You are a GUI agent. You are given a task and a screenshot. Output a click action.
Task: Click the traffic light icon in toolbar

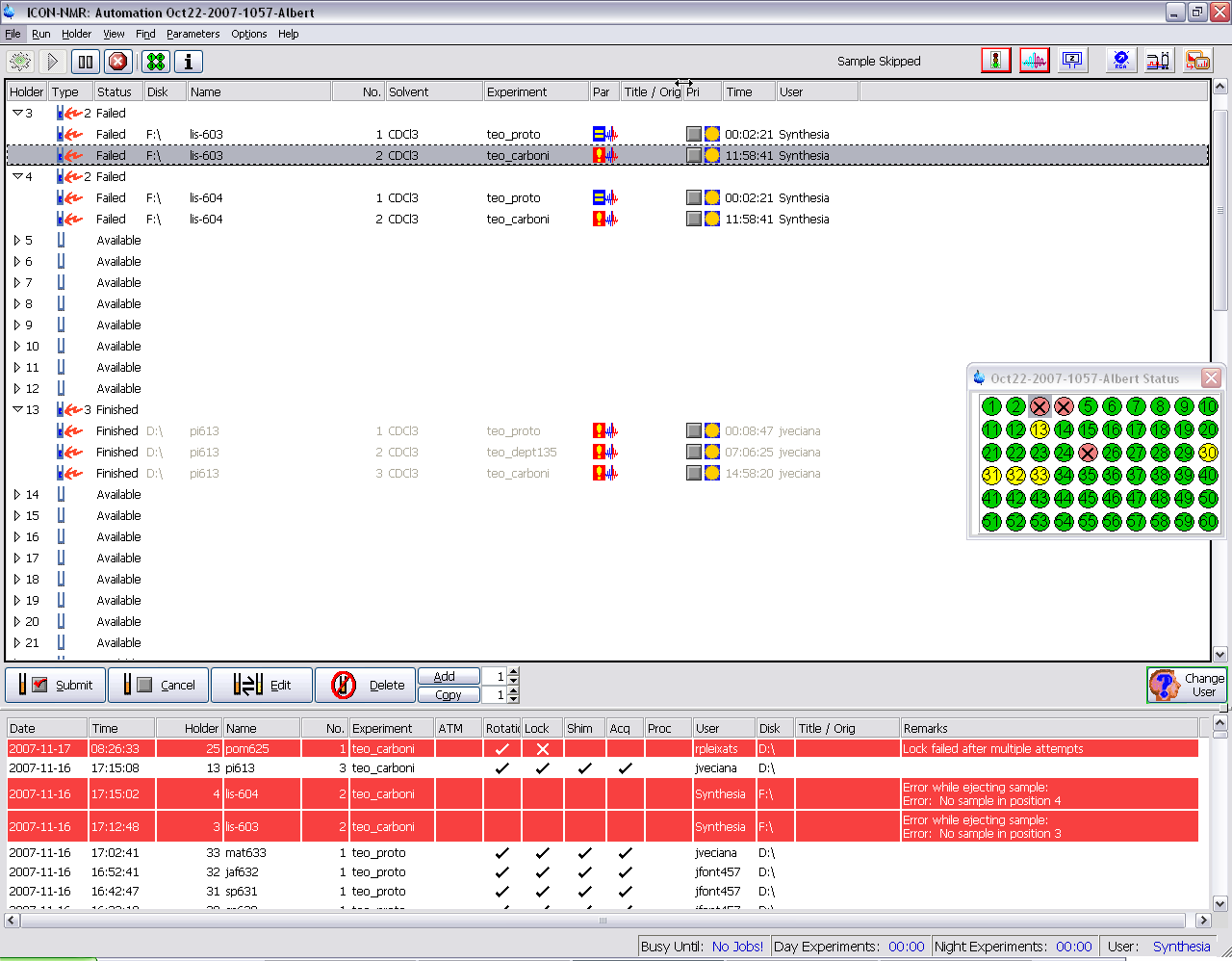coord(995,61)
